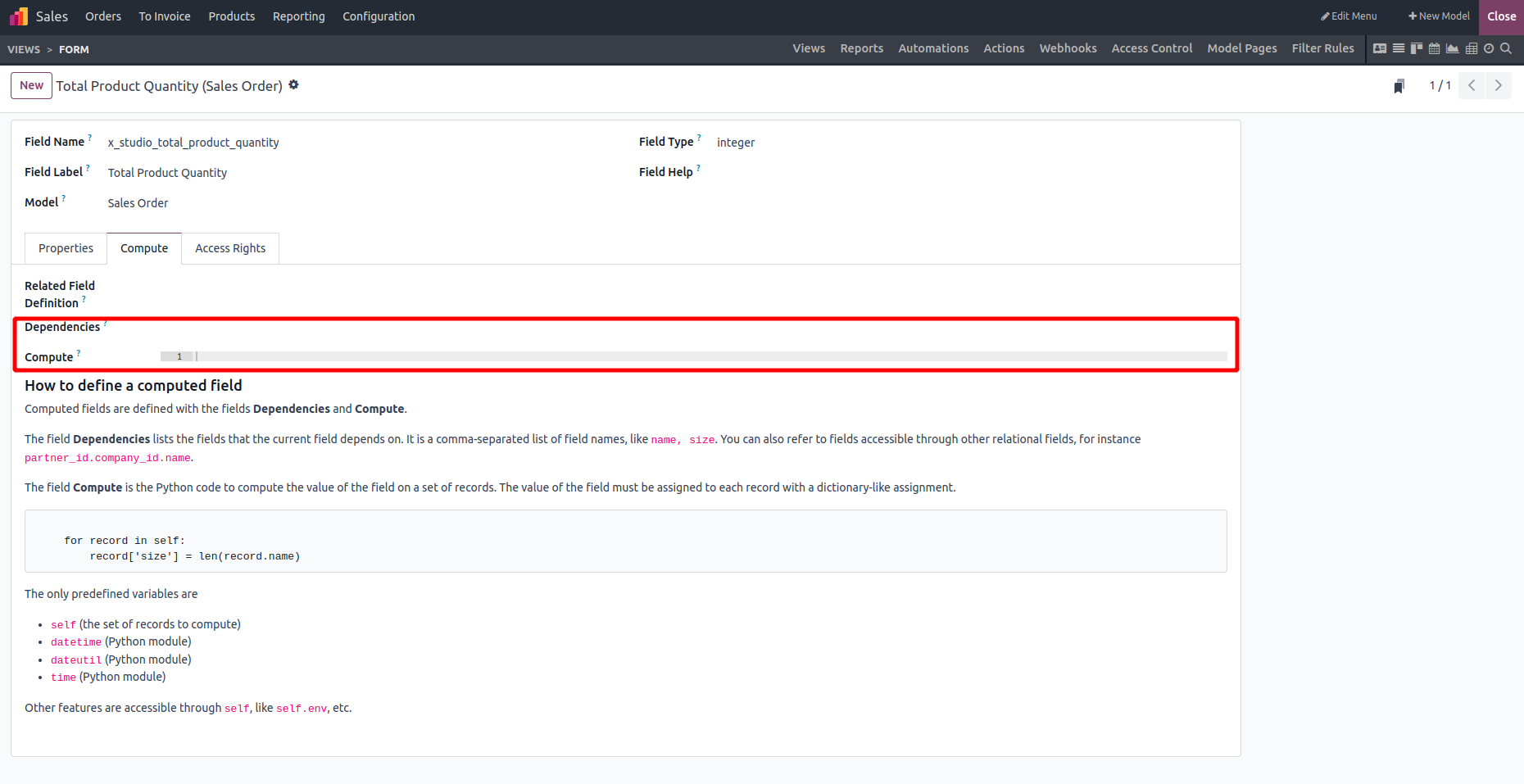Open Webhooks in Studio bar
The height and width of the screenshot is (784, 1524).
tap(1068, 48)
